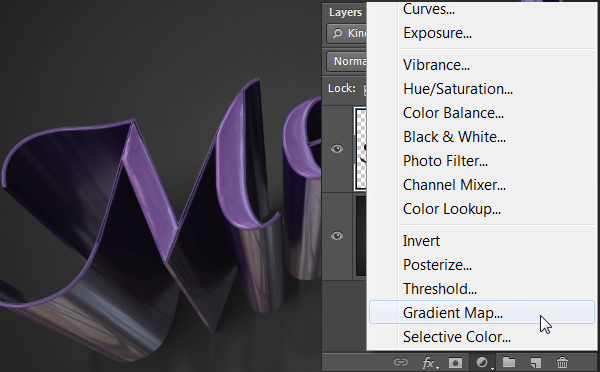Switch to the Layers panel tab
Viewport: 600px width, 372px height.
346,12
